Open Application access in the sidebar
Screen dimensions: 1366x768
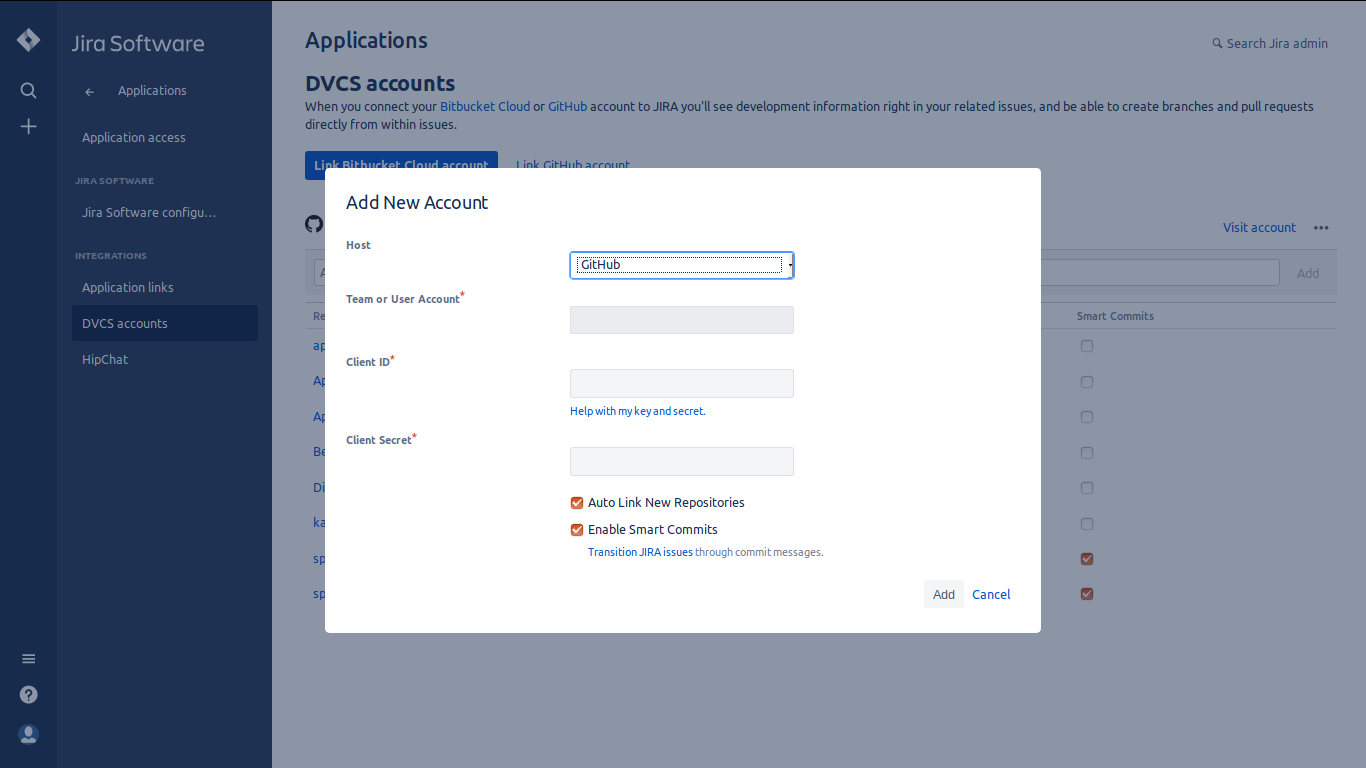(134, 138)
